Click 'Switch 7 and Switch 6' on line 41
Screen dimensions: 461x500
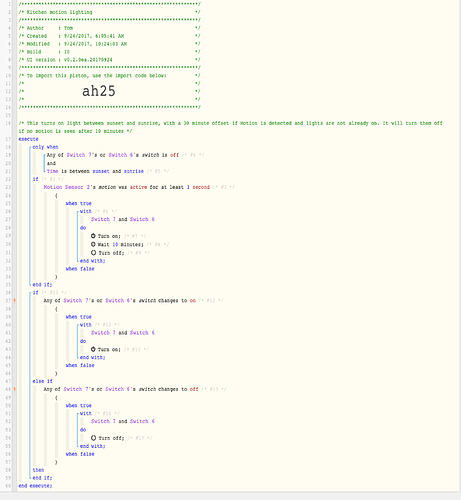123,333
